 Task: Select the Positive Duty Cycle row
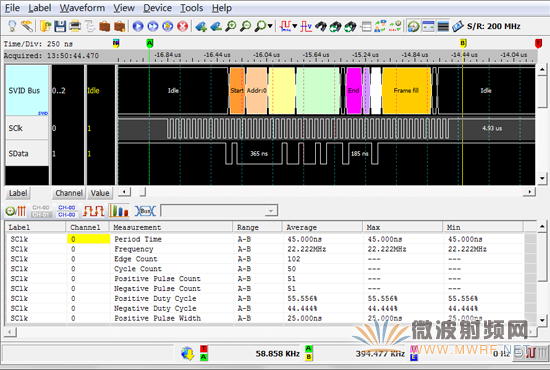(x=266, y=298)
